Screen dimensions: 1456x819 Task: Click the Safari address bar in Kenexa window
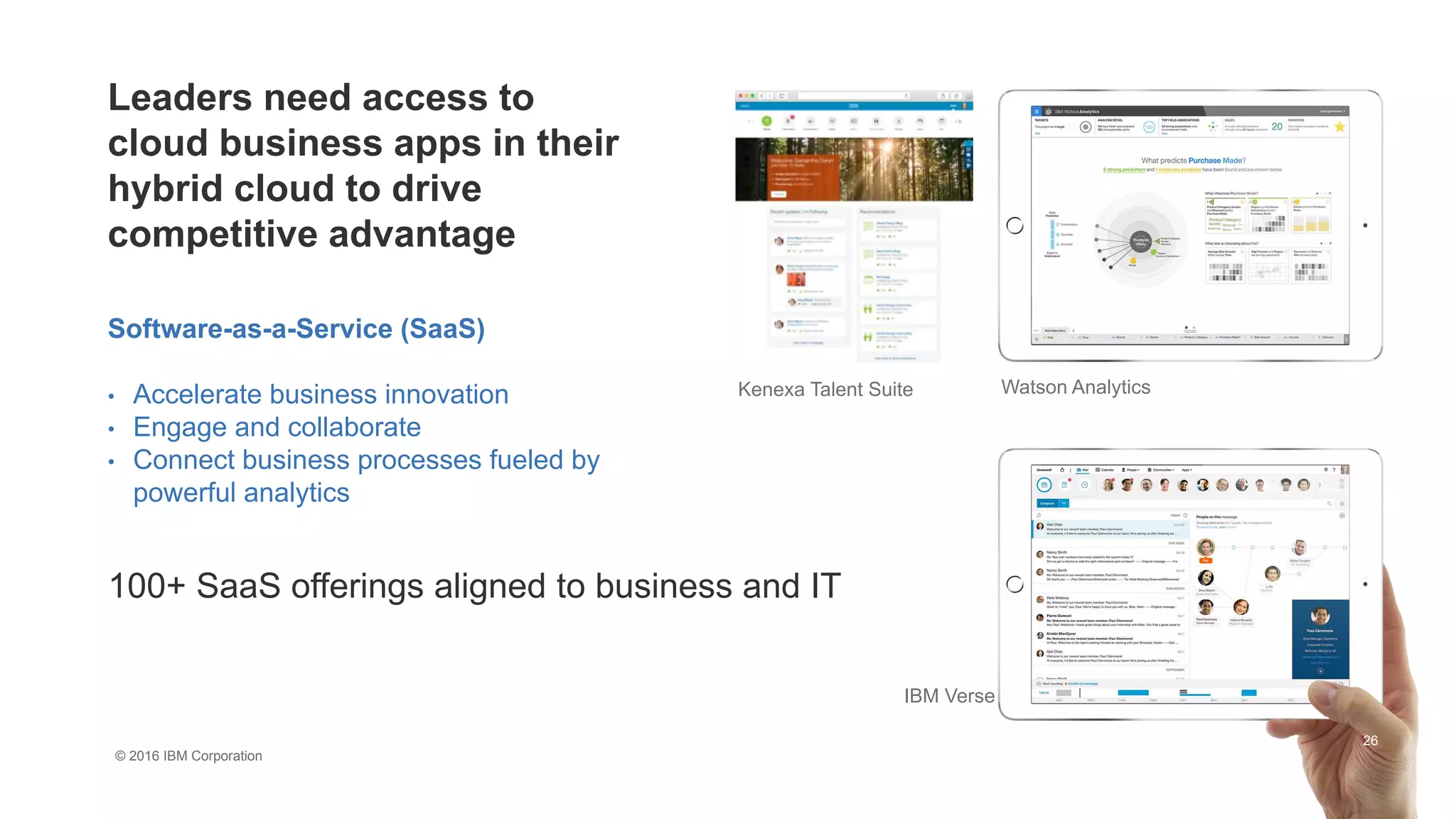coord(854,96)
